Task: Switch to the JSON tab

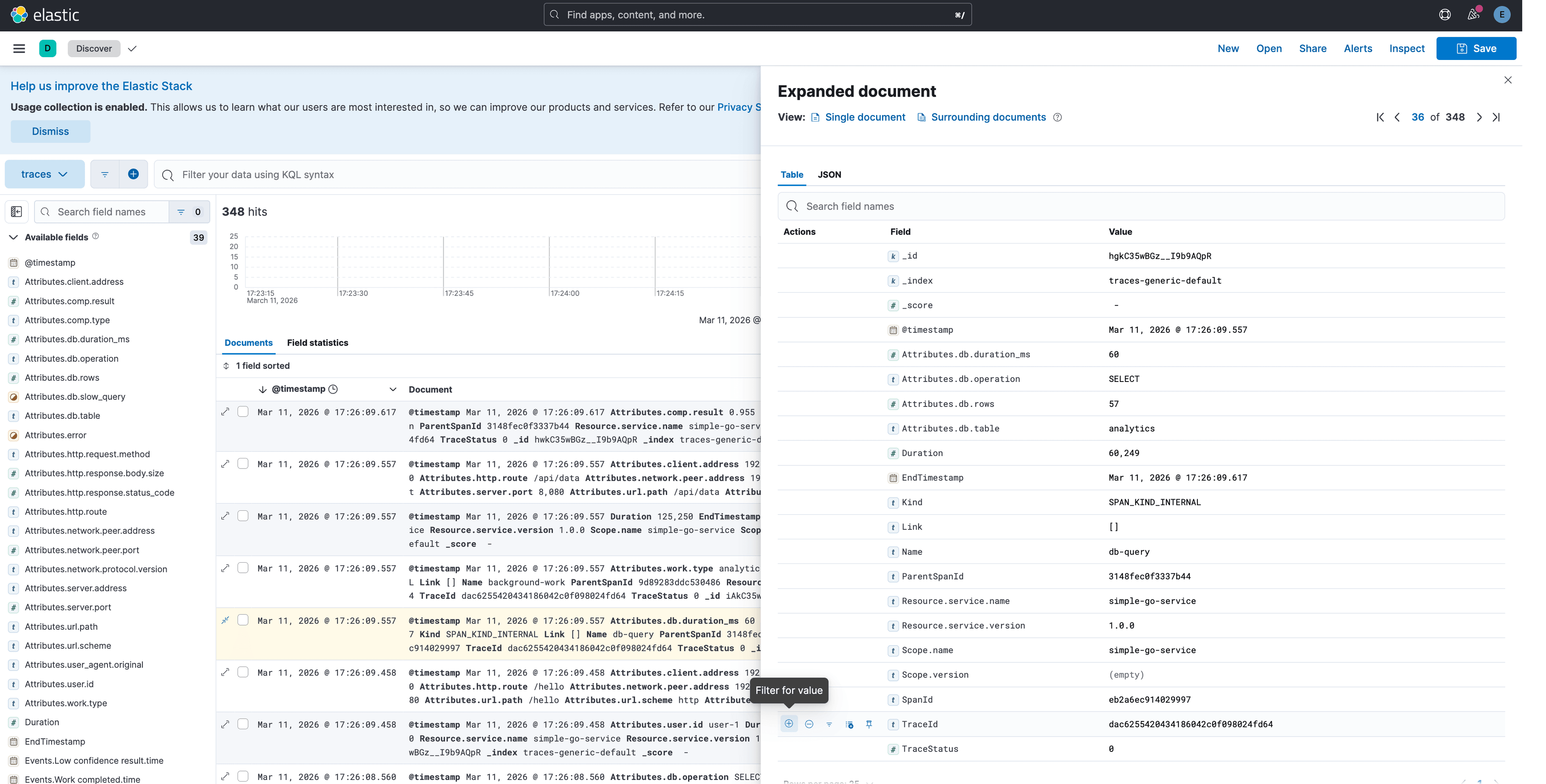Action: 829,175
